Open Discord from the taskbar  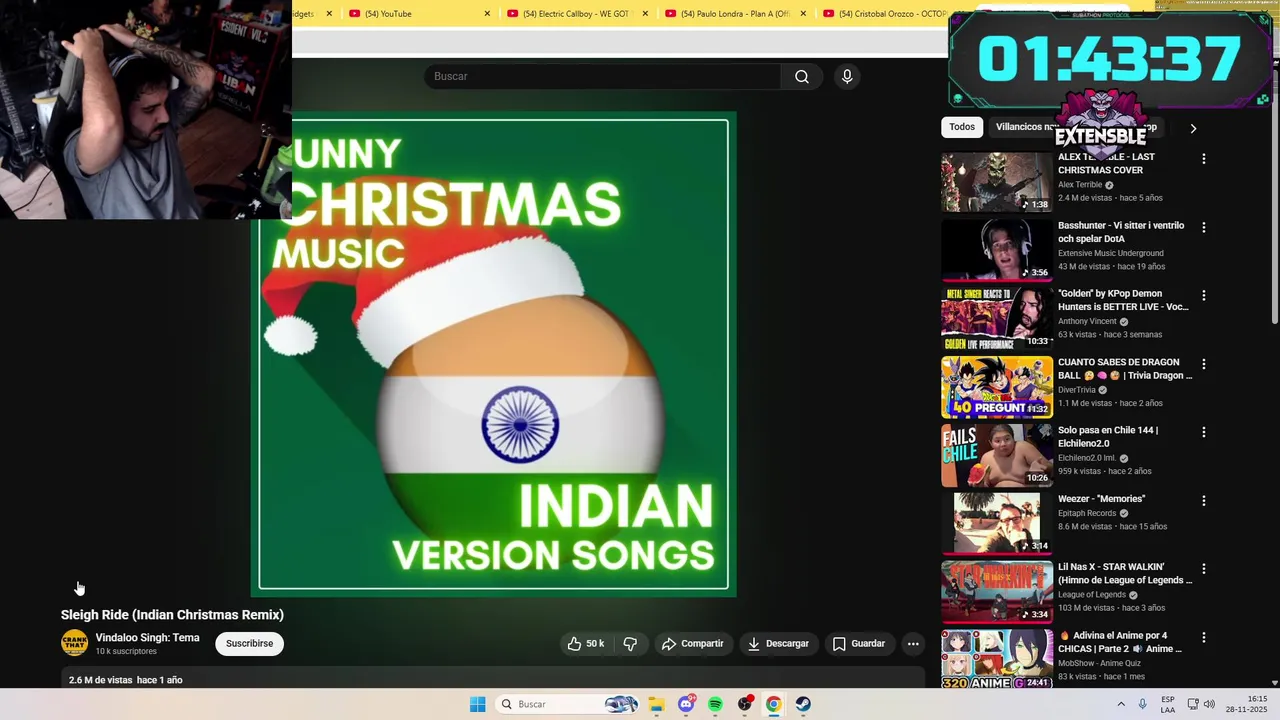tap(686, 704)
